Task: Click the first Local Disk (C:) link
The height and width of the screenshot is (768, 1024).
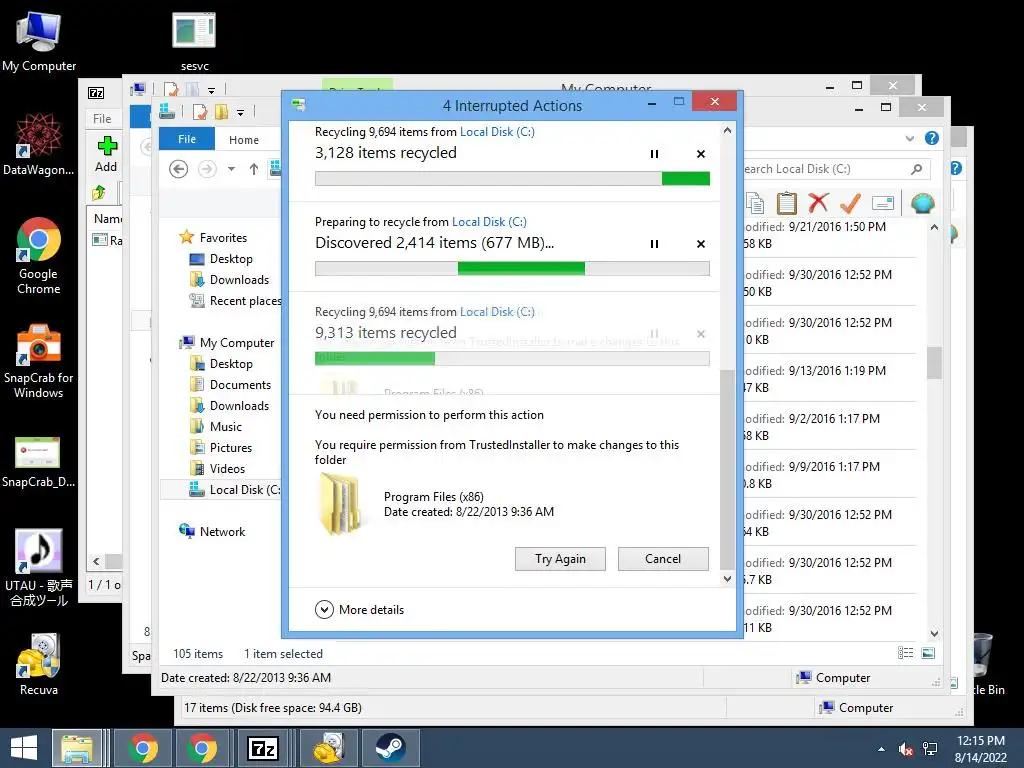Action: pos(497,132)
